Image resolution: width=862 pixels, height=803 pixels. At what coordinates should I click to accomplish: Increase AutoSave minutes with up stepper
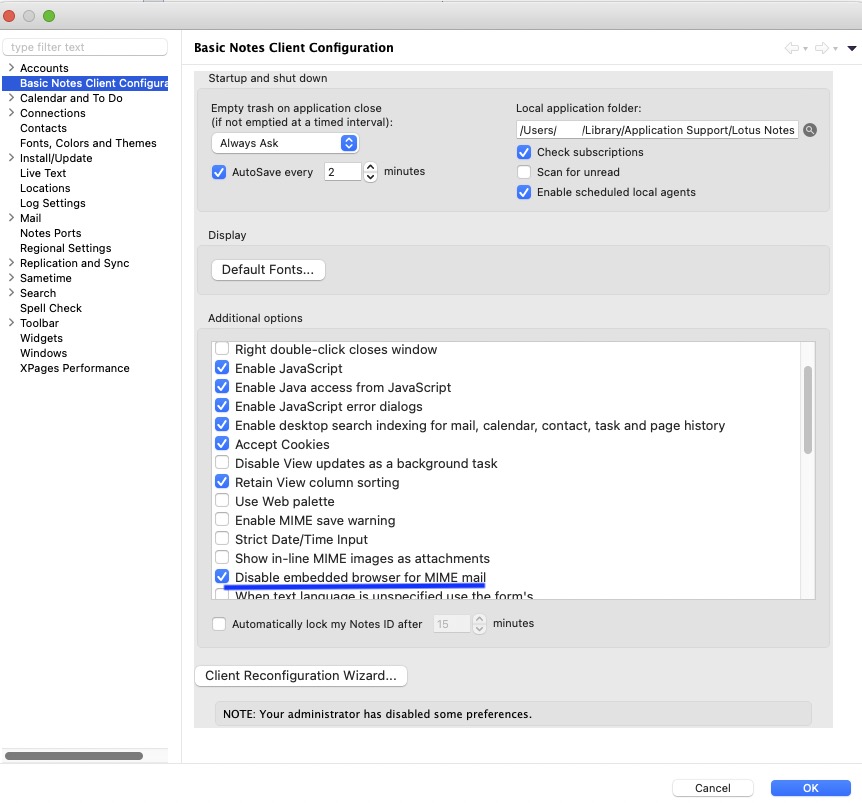pyautogui.click(x=369, y=166)
